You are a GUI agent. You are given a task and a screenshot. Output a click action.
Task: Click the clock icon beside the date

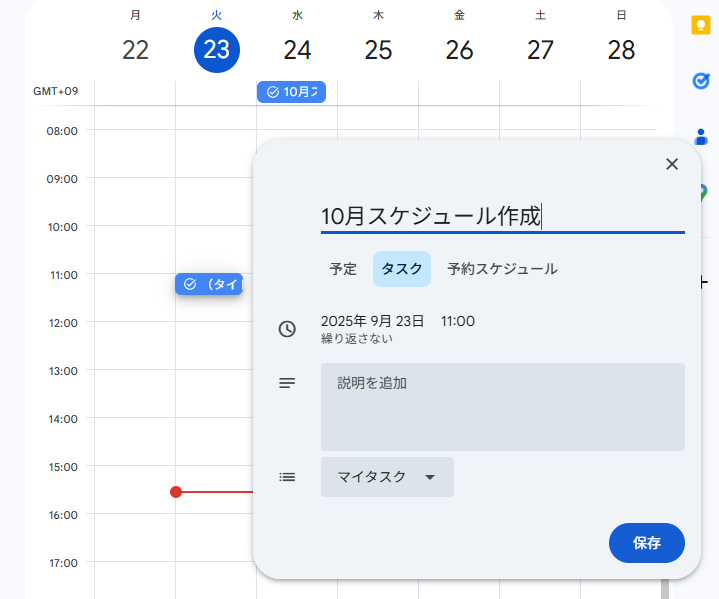coord(287,329)
